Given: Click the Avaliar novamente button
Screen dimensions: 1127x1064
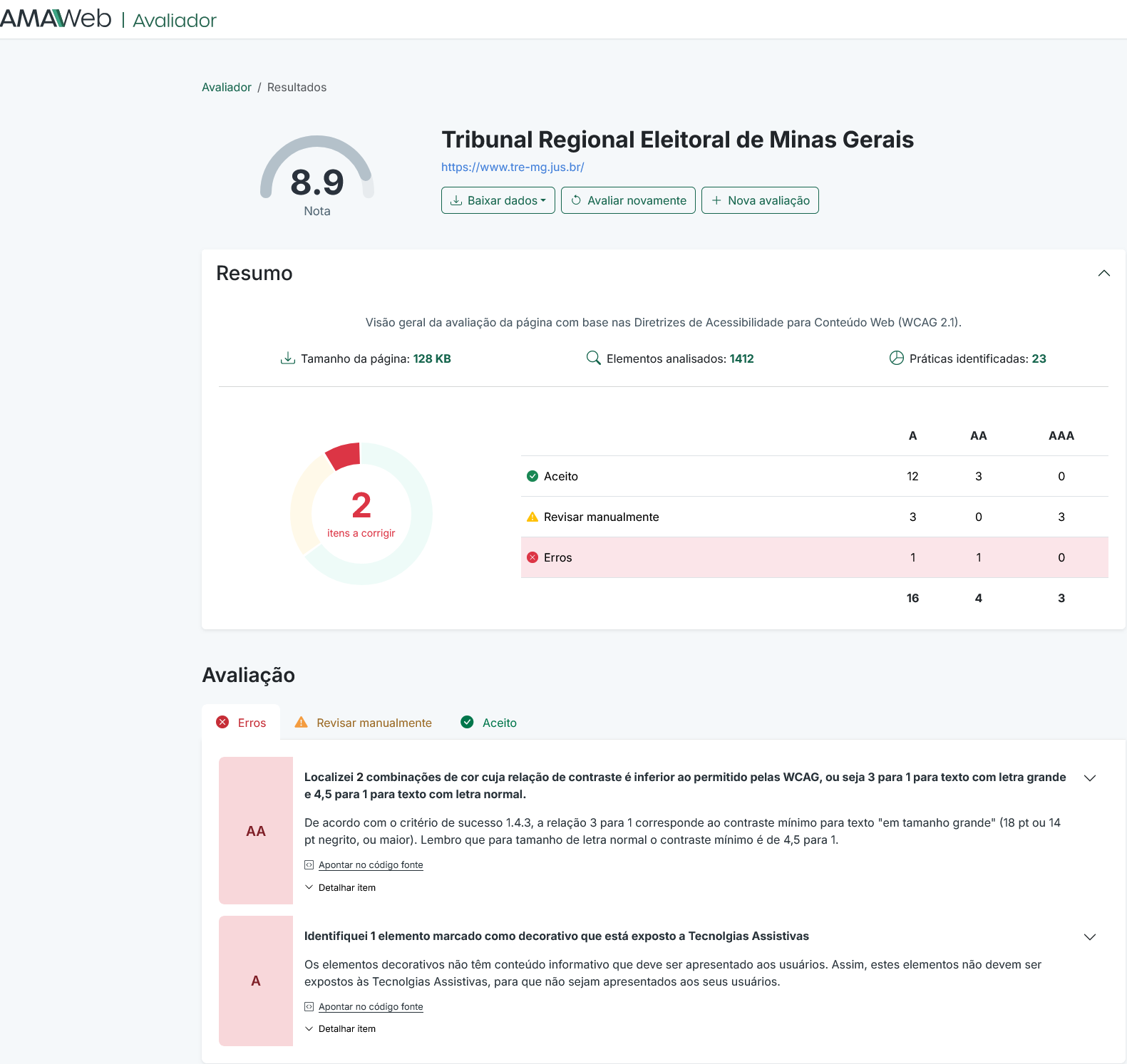Looking at the screenshot, I should point(628,200).
